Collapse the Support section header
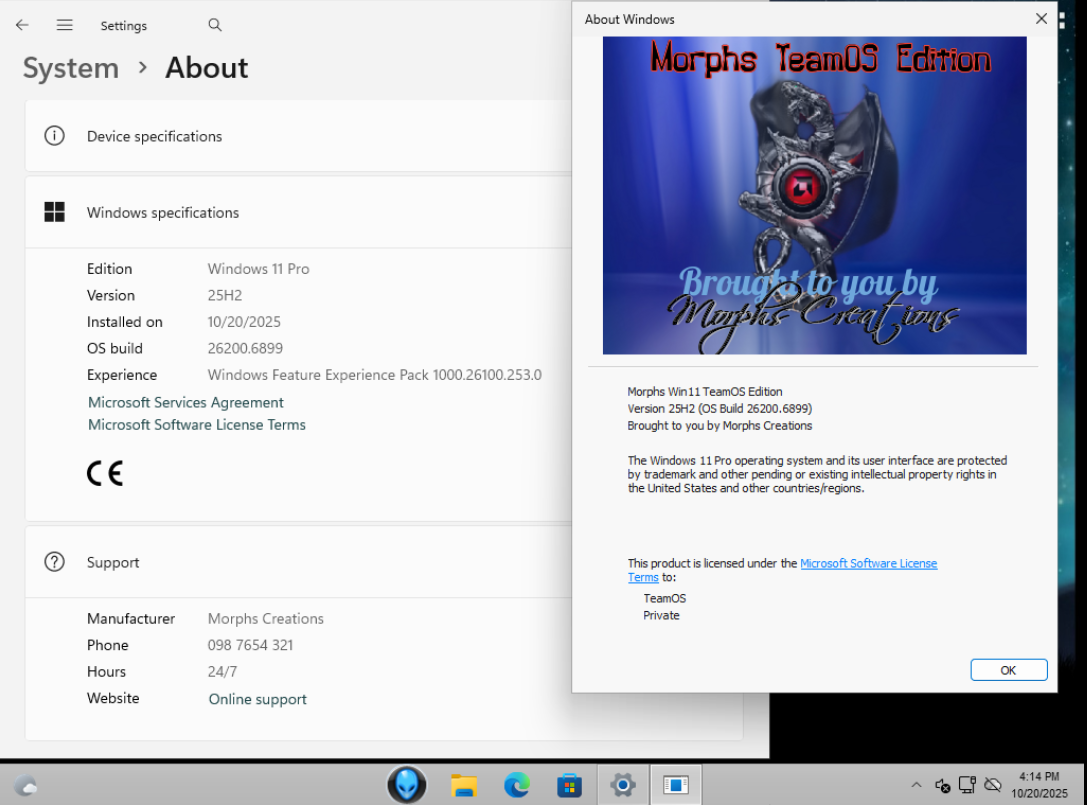Viewport: 1087px width, 805px height. [300, 562]
